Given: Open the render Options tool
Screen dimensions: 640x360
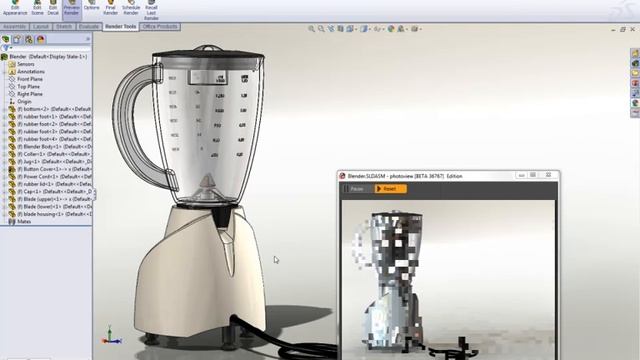Looking at the screenshot, I should (91, 6).
